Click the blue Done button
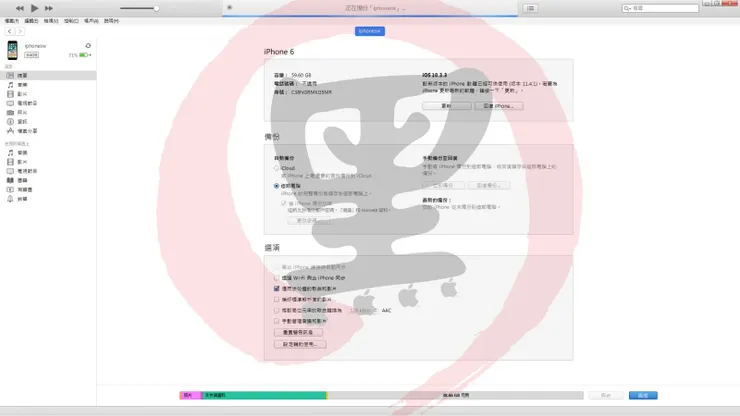 [643, 395]
